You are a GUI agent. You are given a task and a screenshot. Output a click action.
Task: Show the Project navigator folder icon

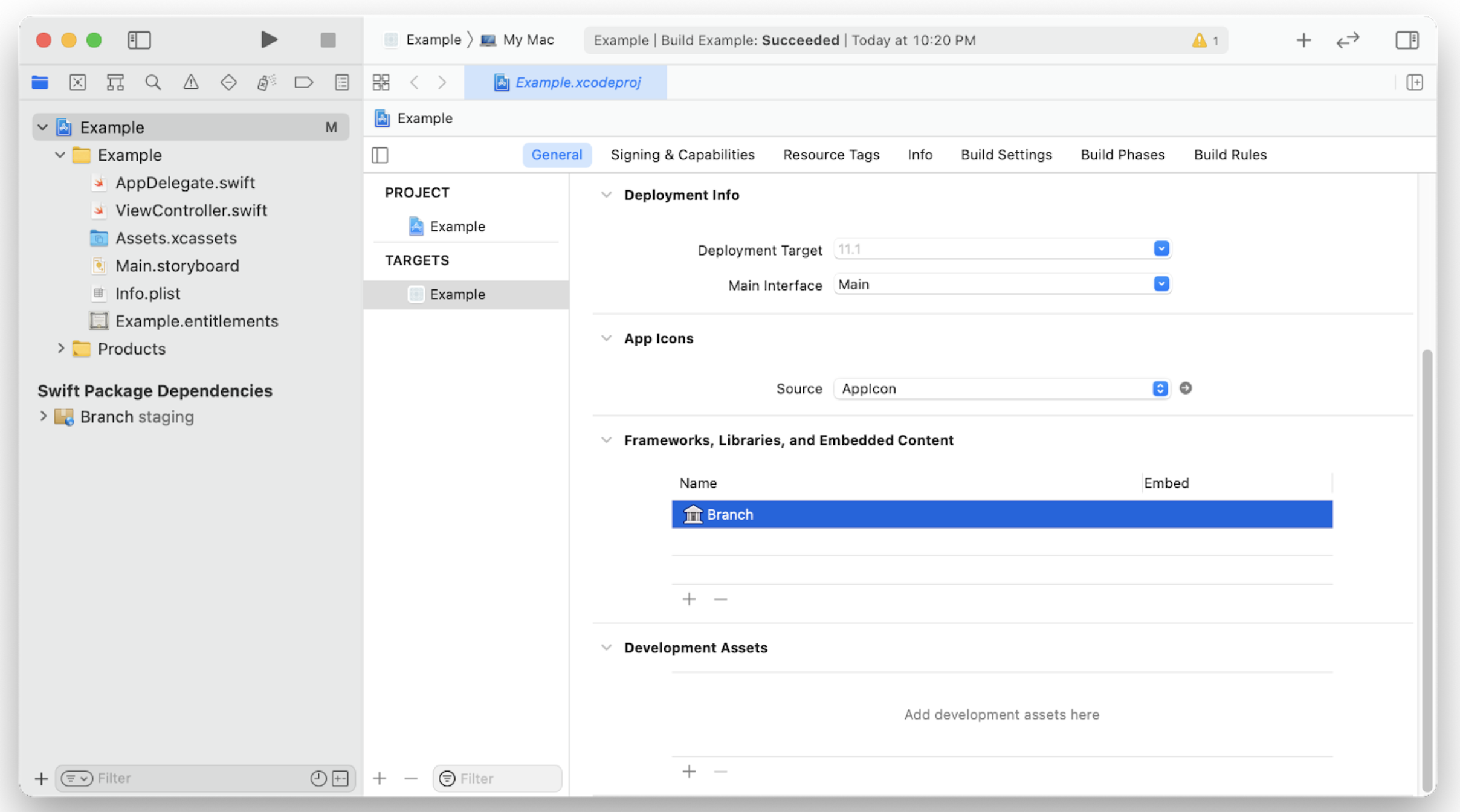40,82
